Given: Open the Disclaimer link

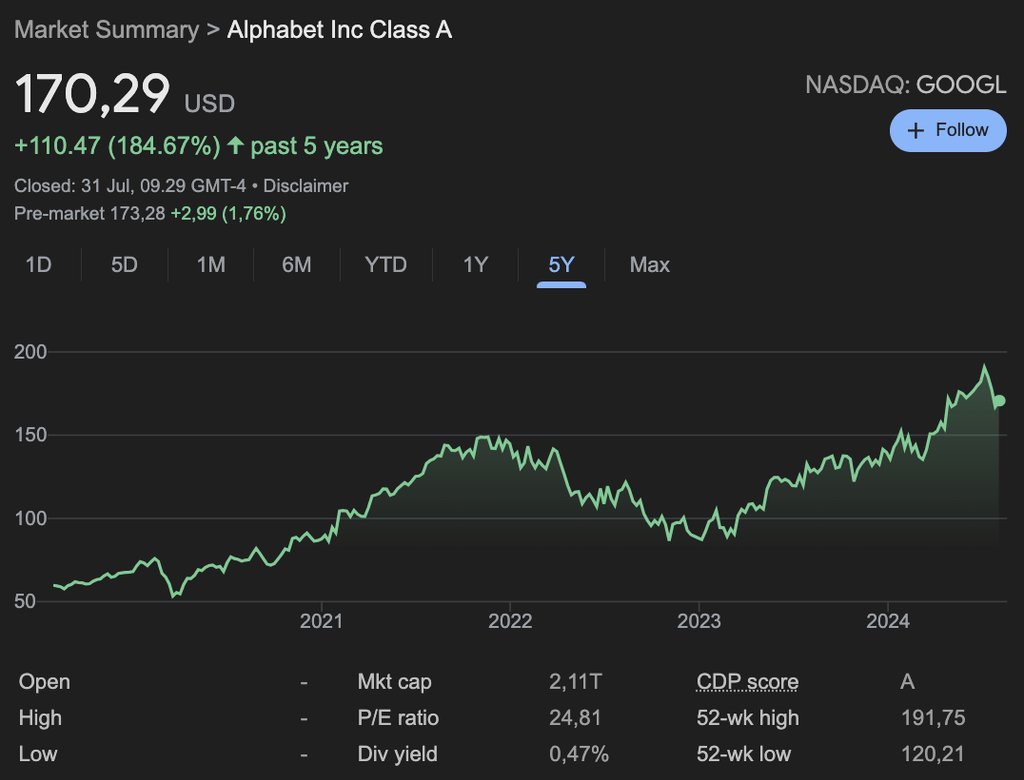Looking at the screenshot, I should click(x=306, y=186).
